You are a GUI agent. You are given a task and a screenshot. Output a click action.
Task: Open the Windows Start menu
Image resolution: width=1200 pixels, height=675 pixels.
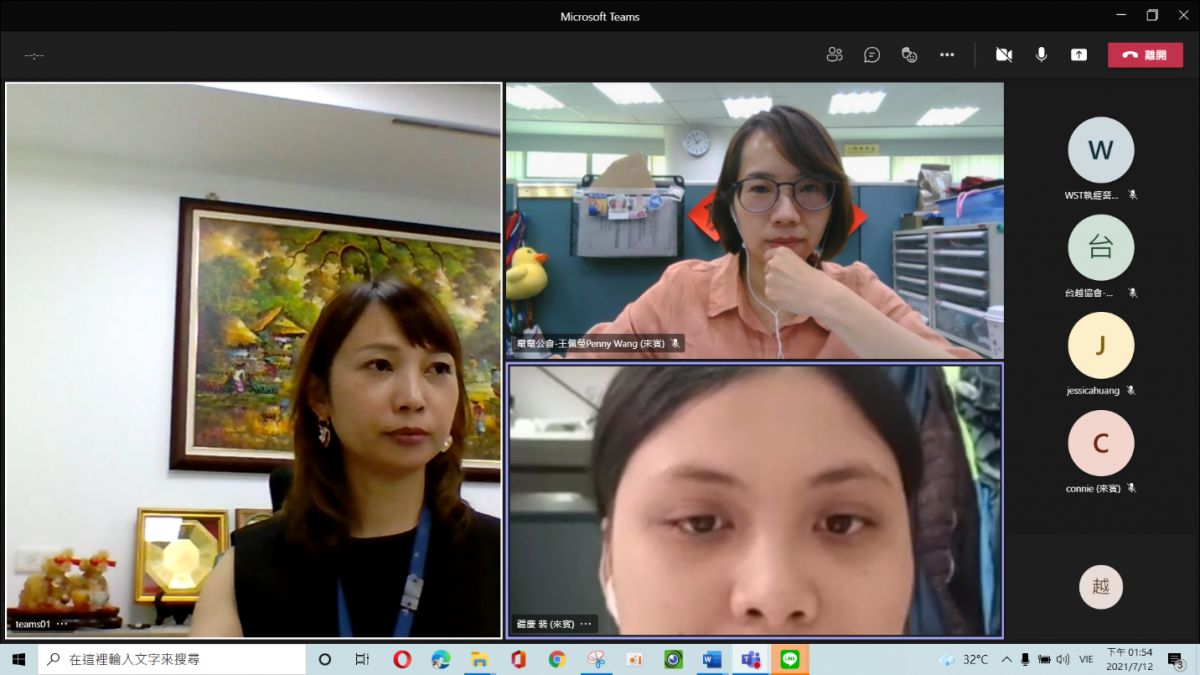click(18, 659)
